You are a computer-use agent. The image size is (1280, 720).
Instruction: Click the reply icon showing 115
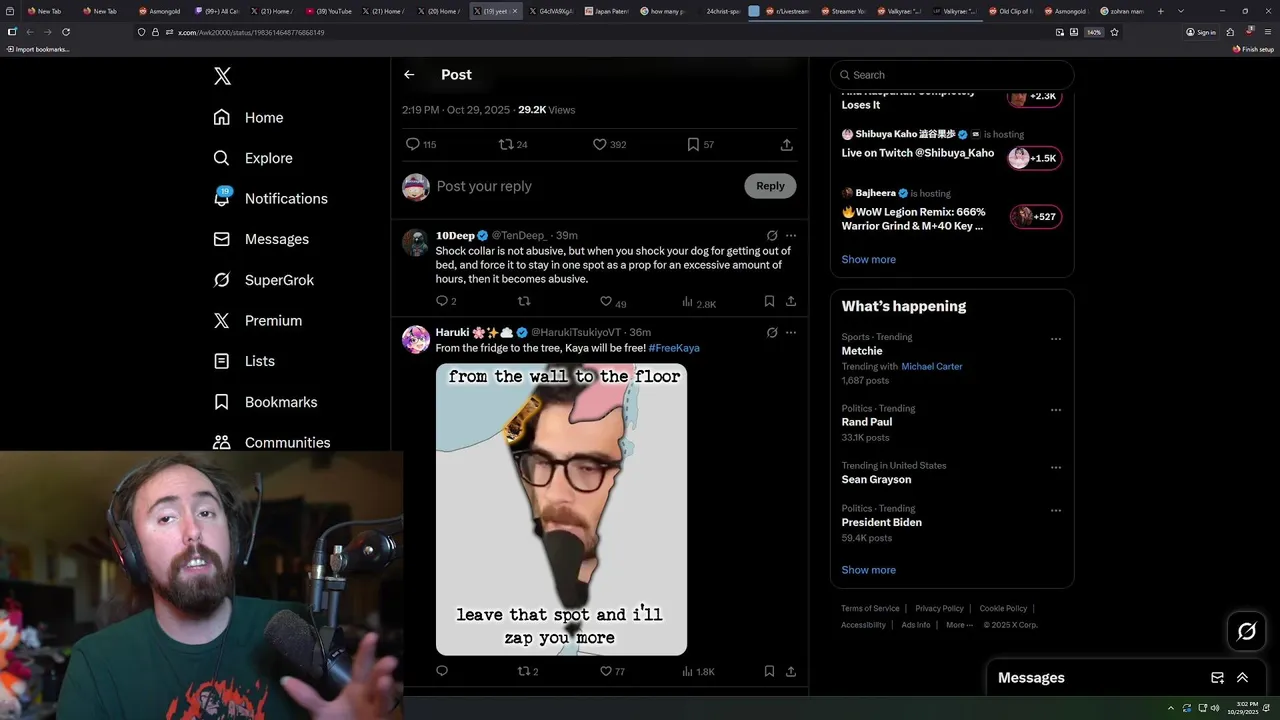pos(412,144)
